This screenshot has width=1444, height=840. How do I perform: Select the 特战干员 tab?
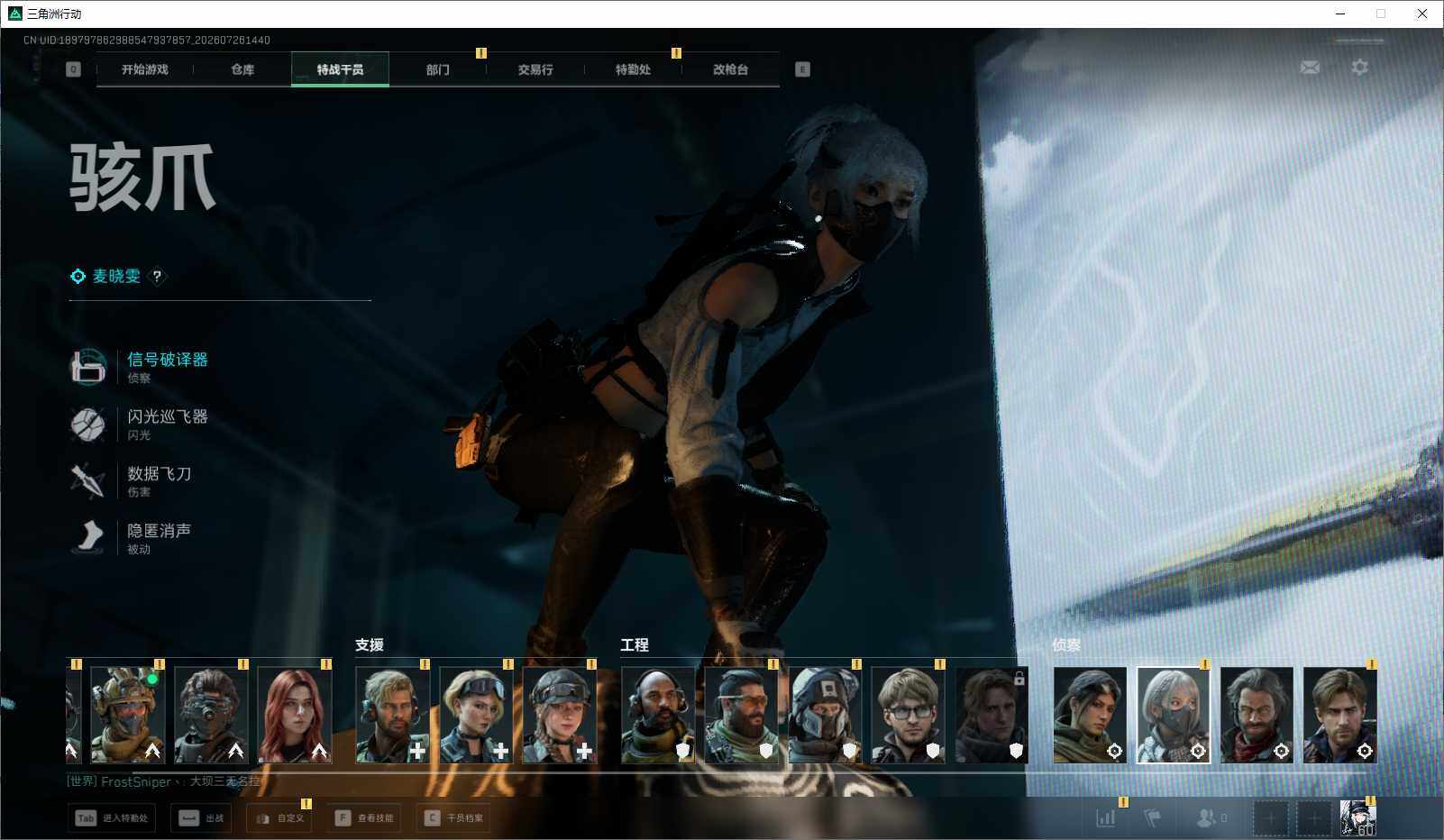point(340,69)
